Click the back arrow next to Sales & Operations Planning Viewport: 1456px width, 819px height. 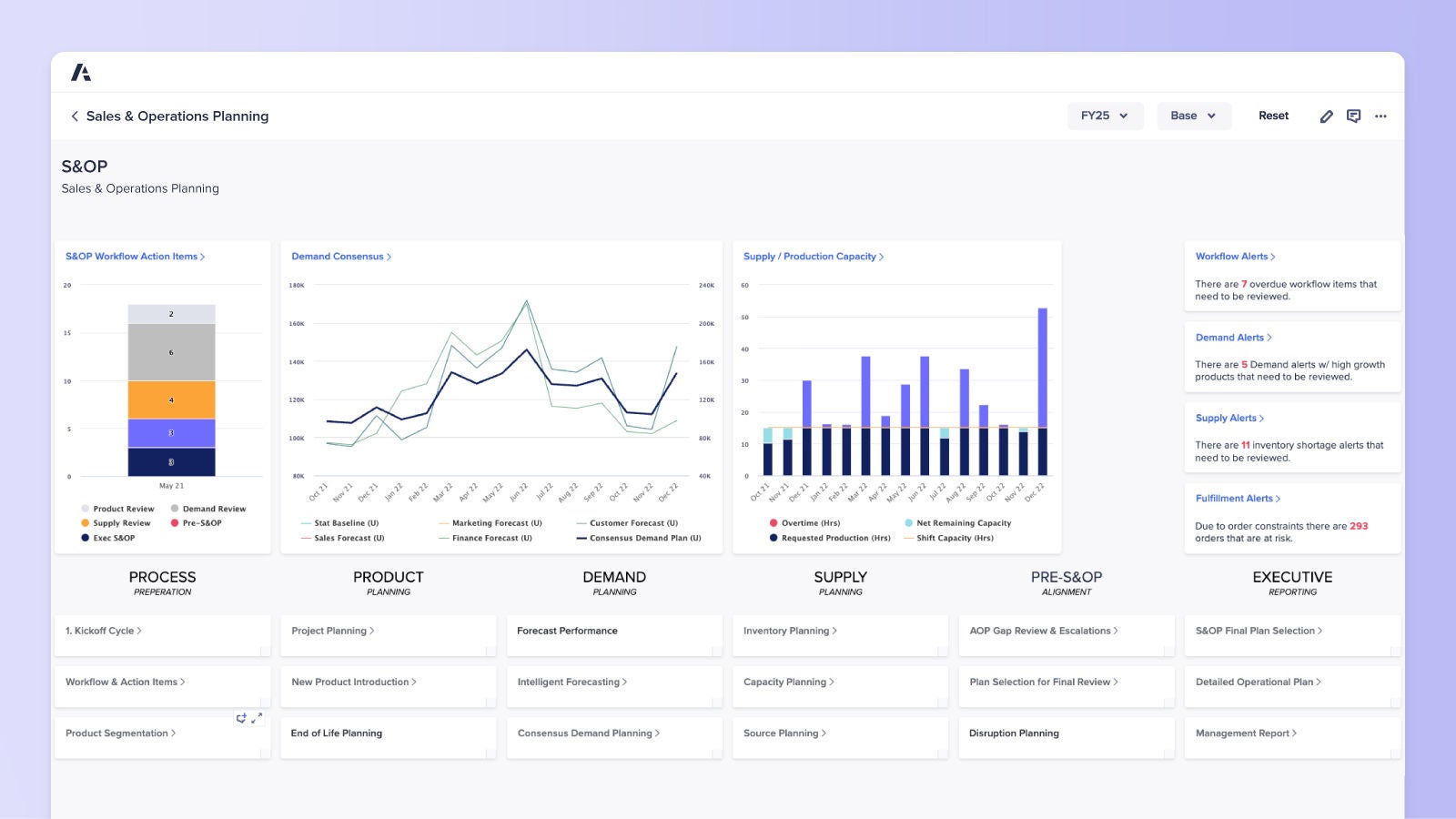74,116
